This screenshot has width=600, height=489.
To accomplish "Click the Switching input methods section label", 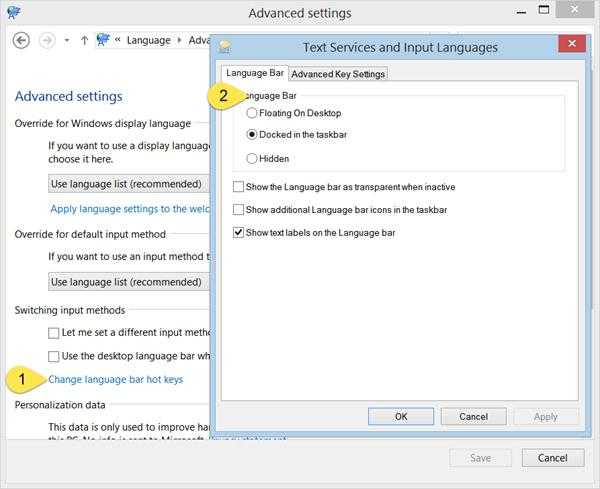I will coord(70,310).
